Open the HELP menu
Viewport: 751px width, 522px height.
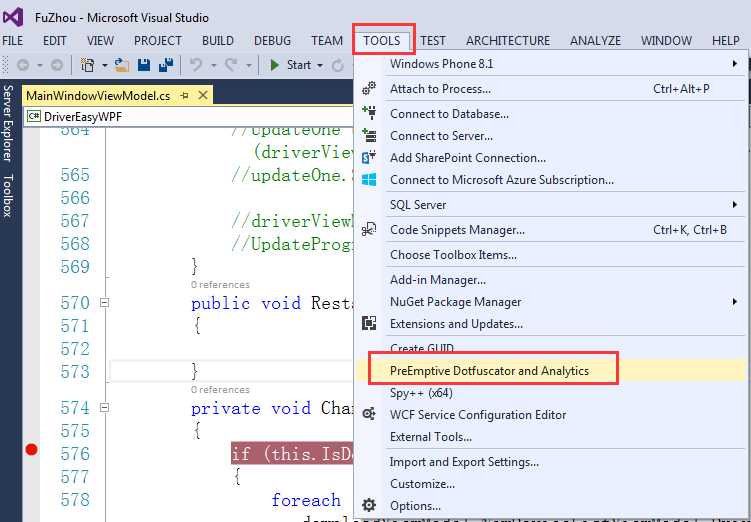726,41
